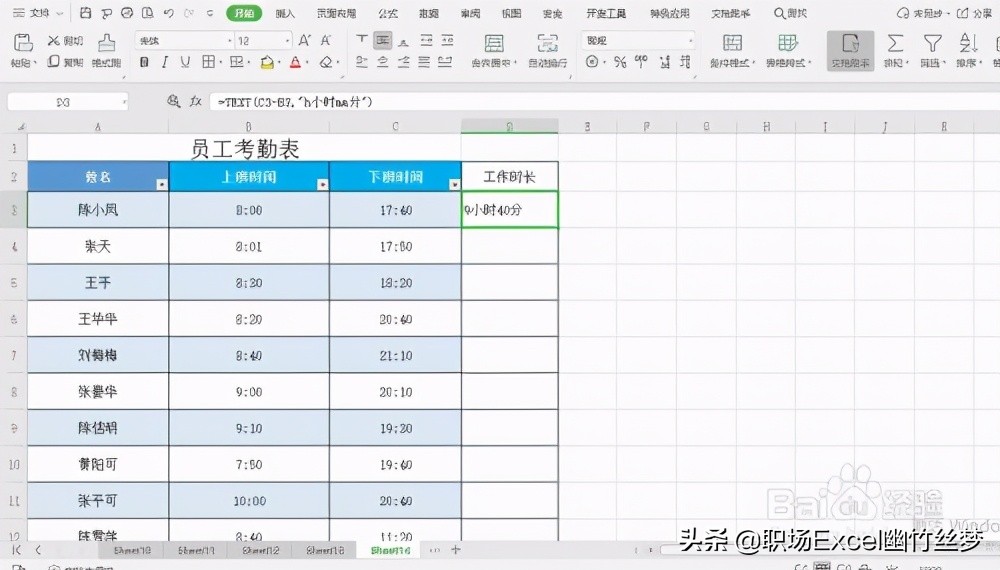
Task: Click the sheet tabs ellipsis button
Action: click(435, 550)
